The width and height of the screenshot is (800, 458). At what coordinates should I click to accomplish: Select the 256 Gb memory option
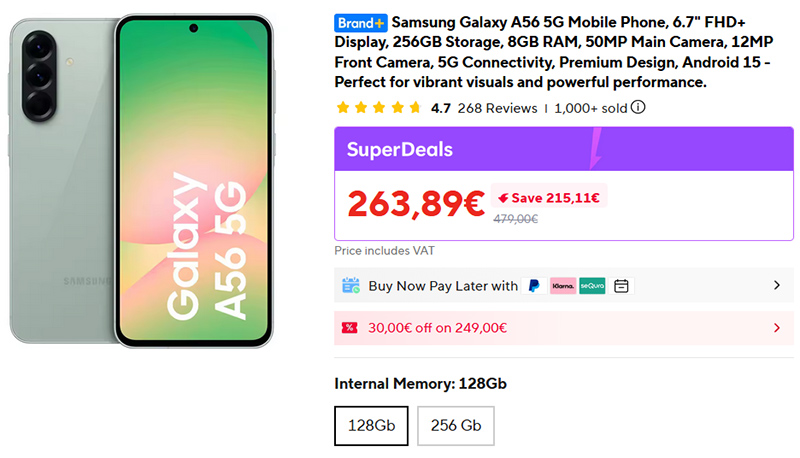coord(456,425)
